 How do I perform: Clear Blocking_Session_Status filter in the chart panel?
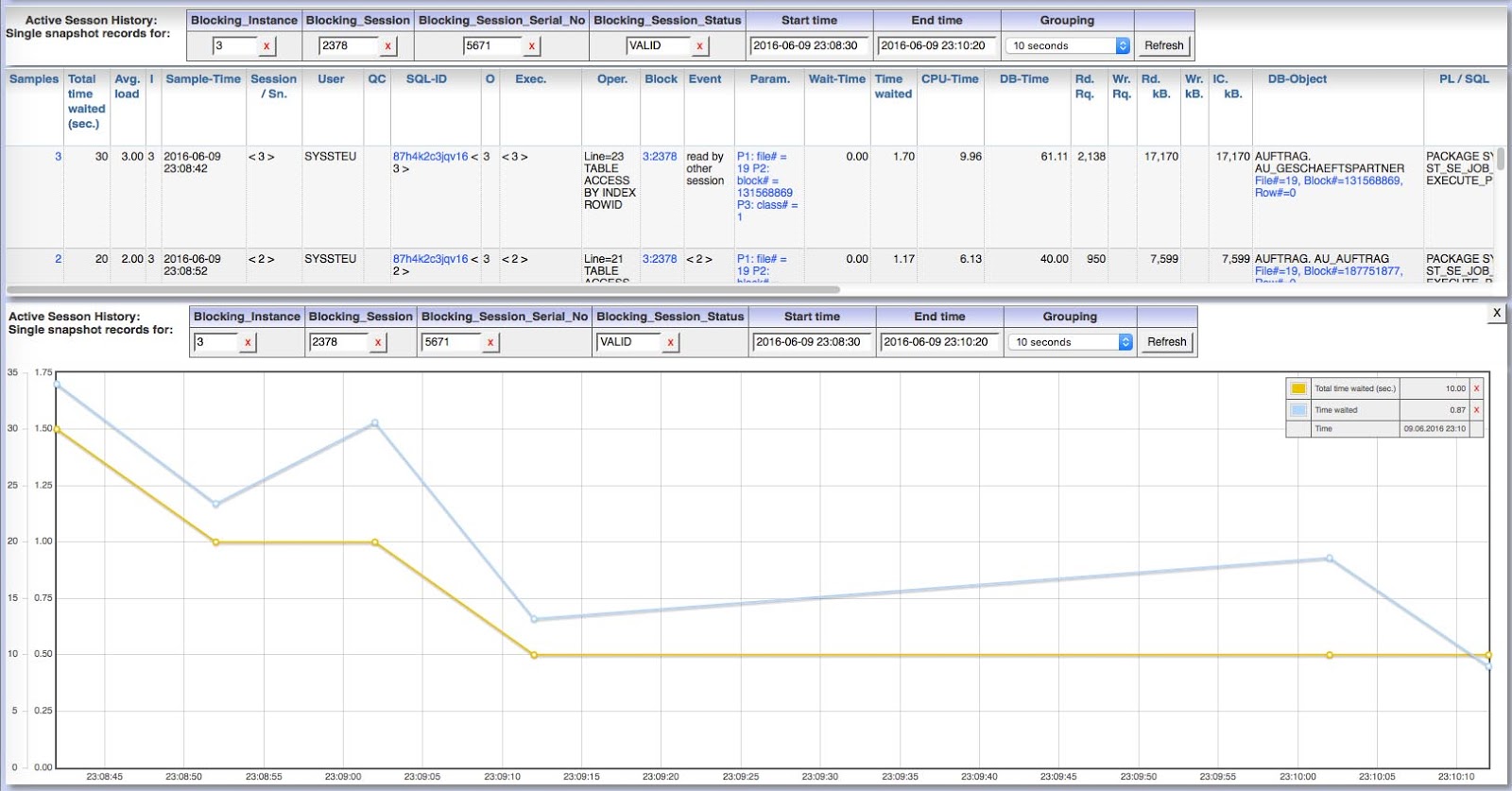670,342
